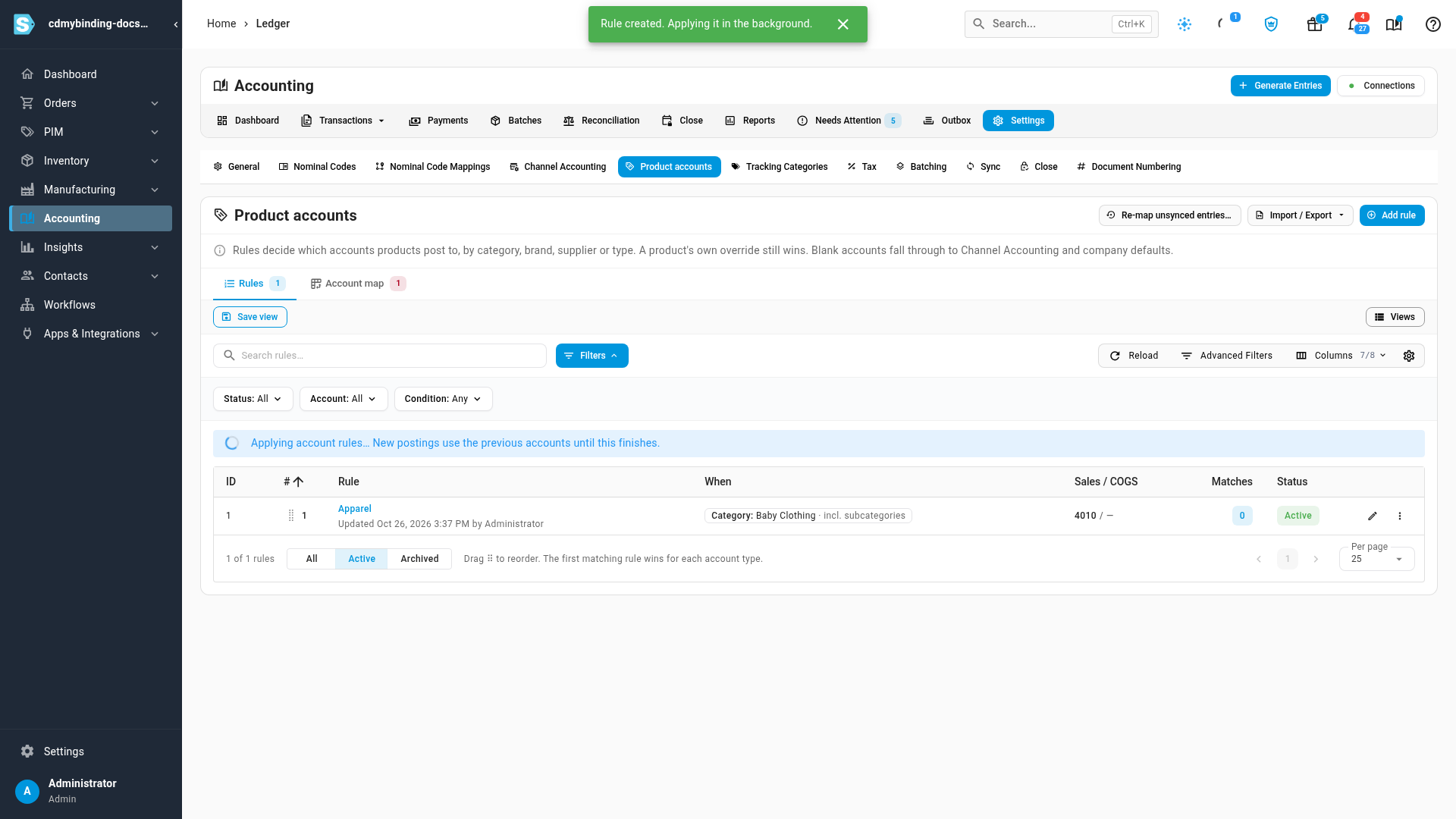
Task: Sort by the # column arrow
Action: tap(298, 482)
